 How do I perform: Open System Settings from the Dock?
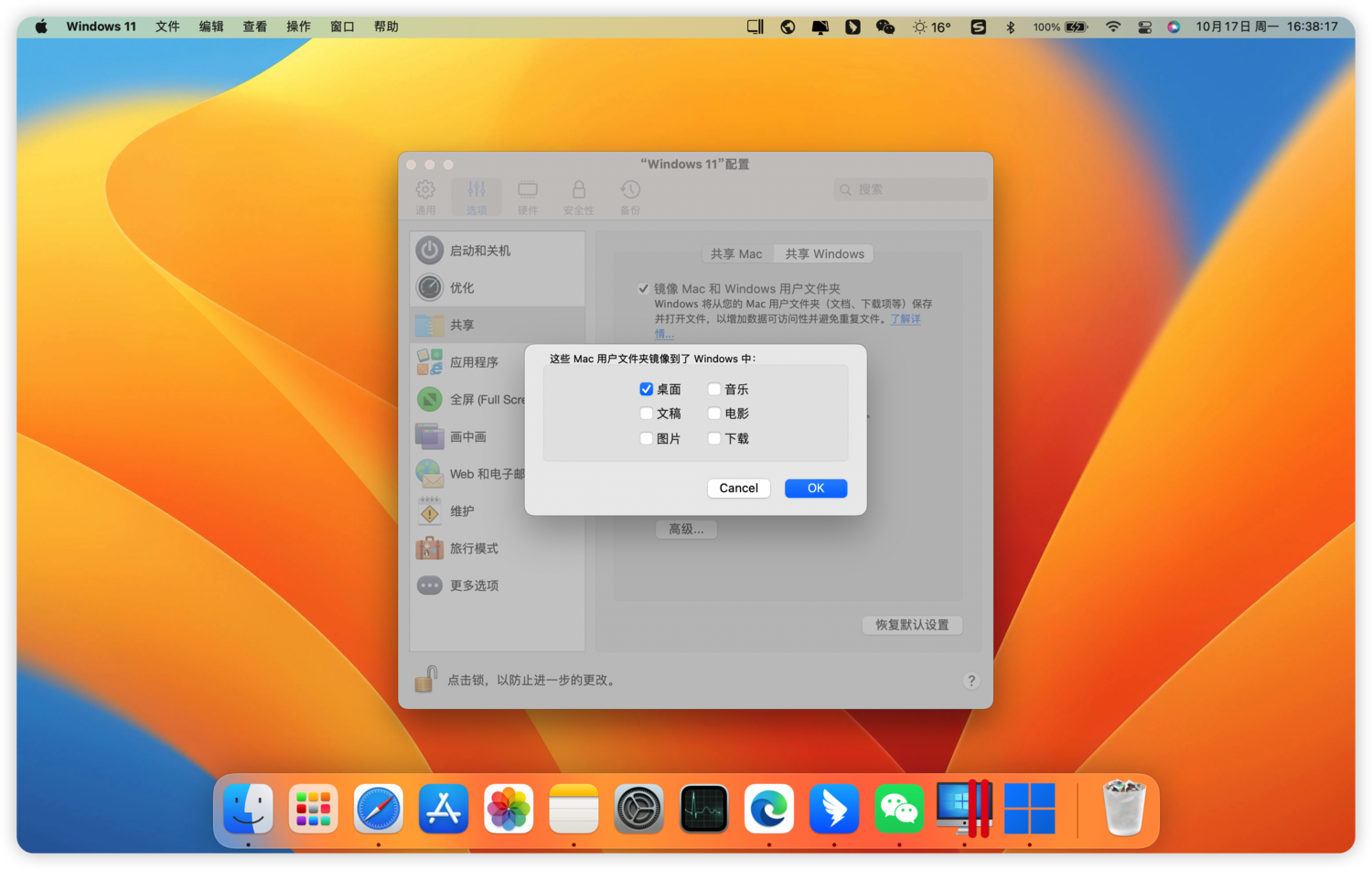tap(638, 809)
